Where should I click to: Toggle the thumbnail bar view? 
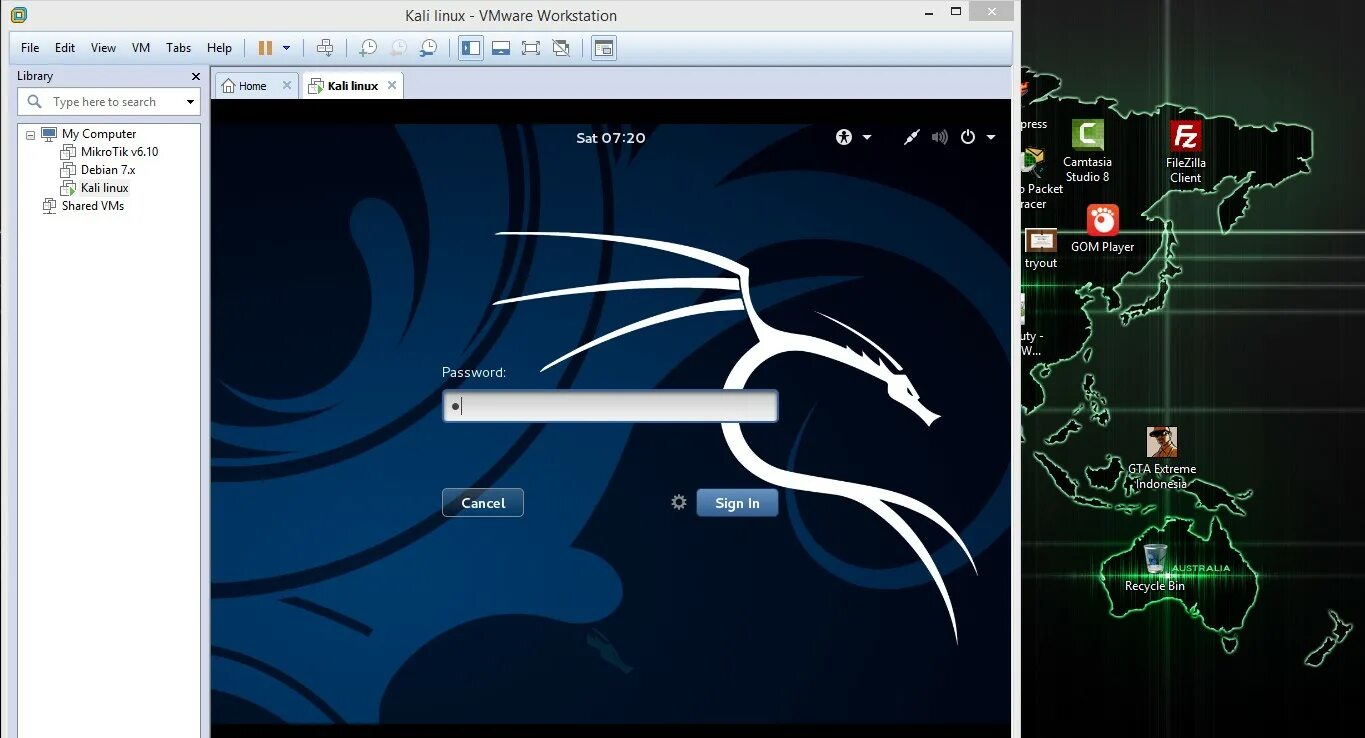point(501,47)
